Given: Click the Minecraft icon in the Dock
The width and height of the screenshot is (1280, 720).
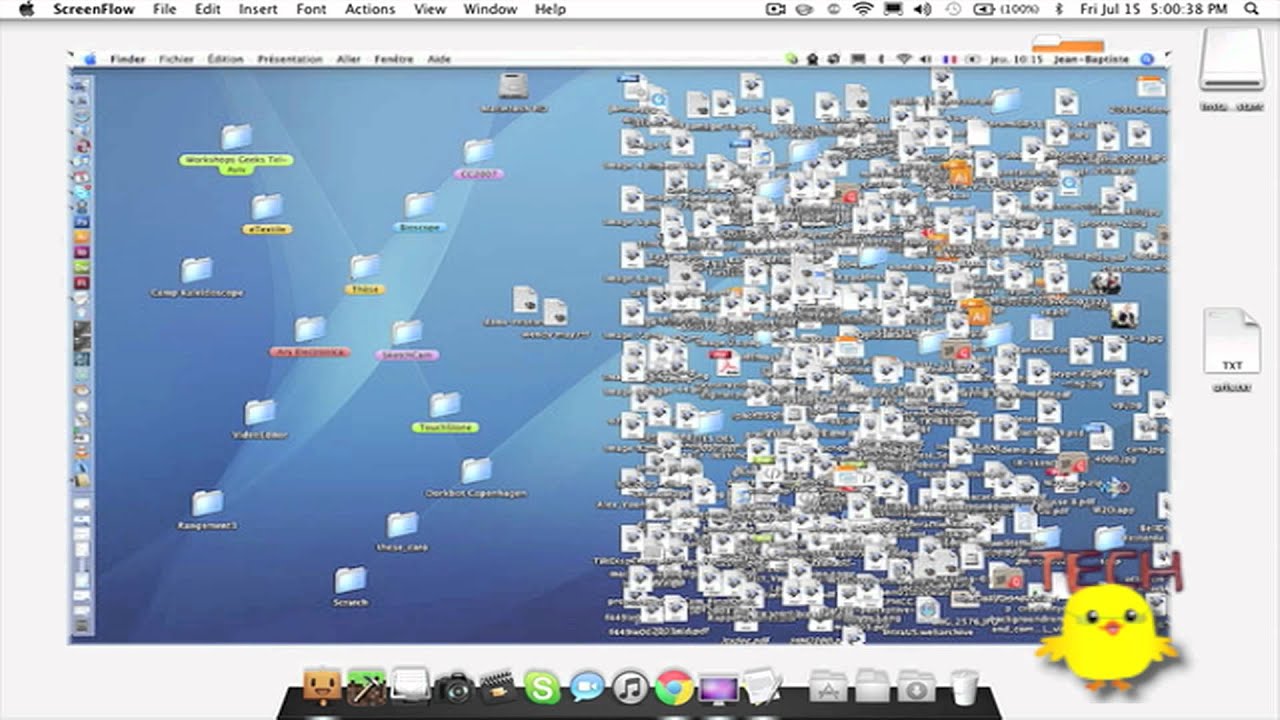Looking at the screenshot, I should pos(366,687).
